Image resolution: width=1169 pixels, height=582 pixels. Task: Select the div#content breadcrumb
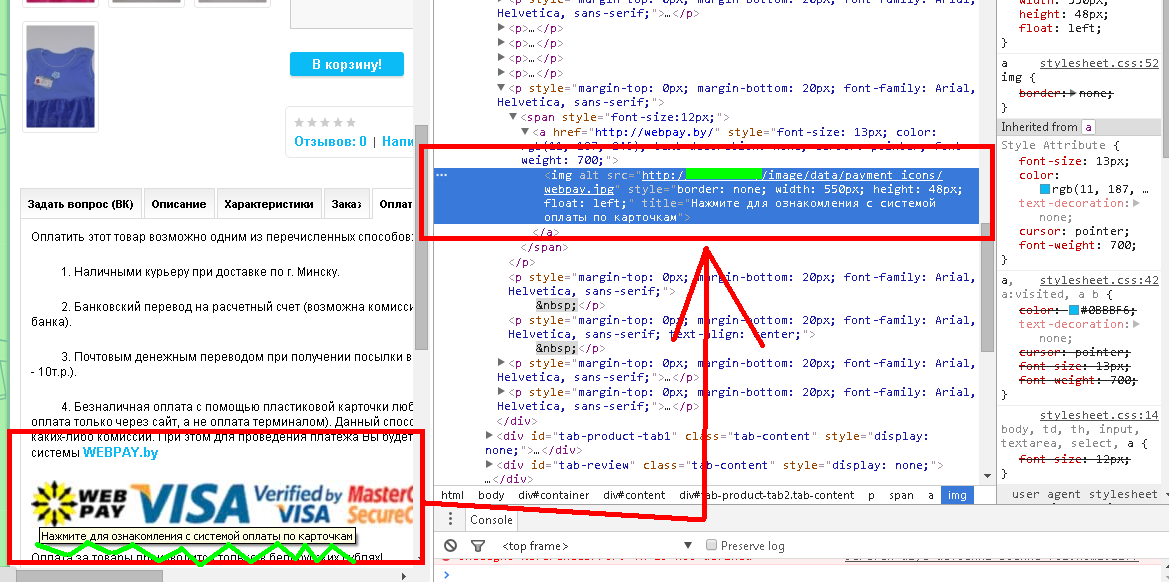click(x=634, y=495)
